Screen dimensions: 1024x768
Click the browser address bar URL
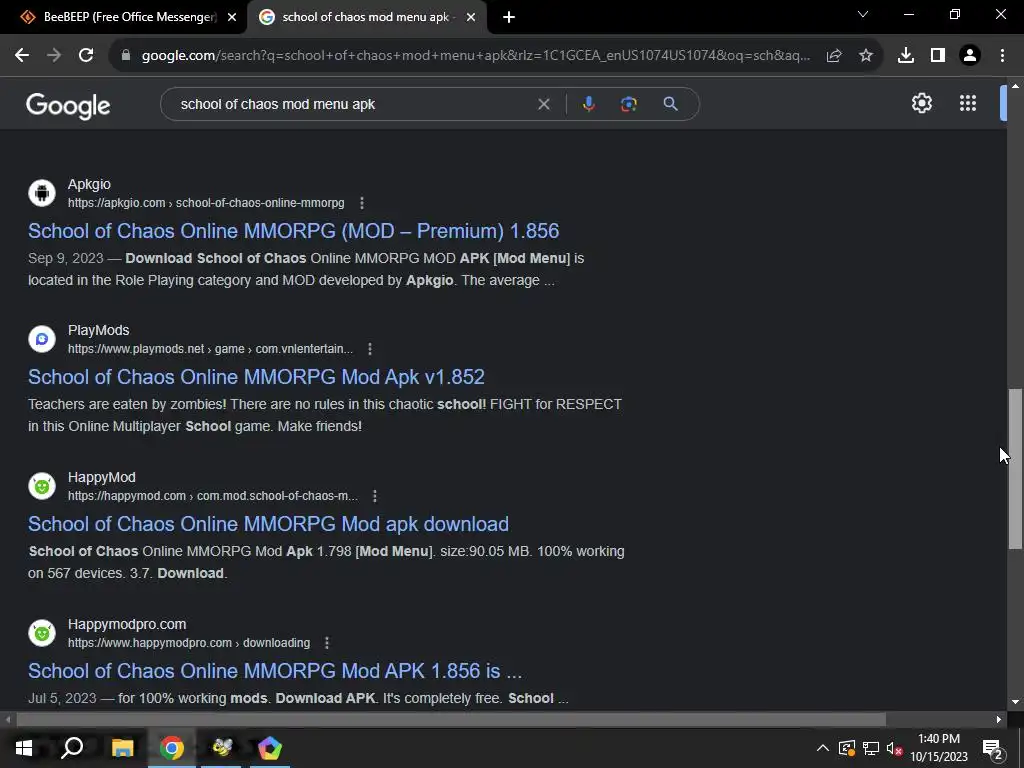(x=476, y=56)
